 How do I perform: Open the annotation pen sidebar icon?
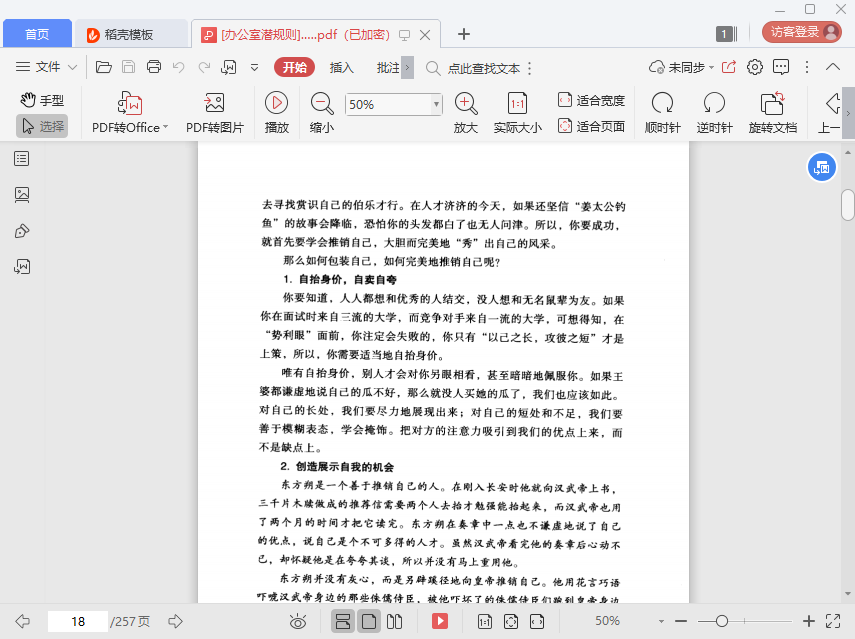tap(22, 231)
